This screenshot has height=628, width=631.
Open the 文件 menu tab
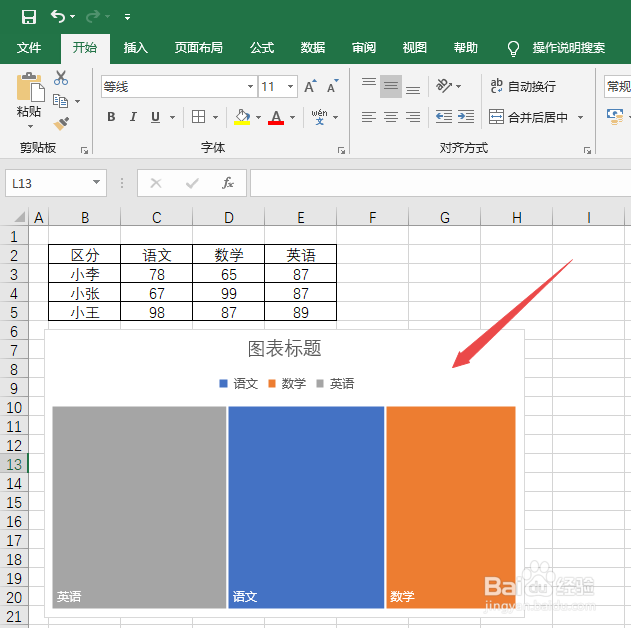point(29,48)
